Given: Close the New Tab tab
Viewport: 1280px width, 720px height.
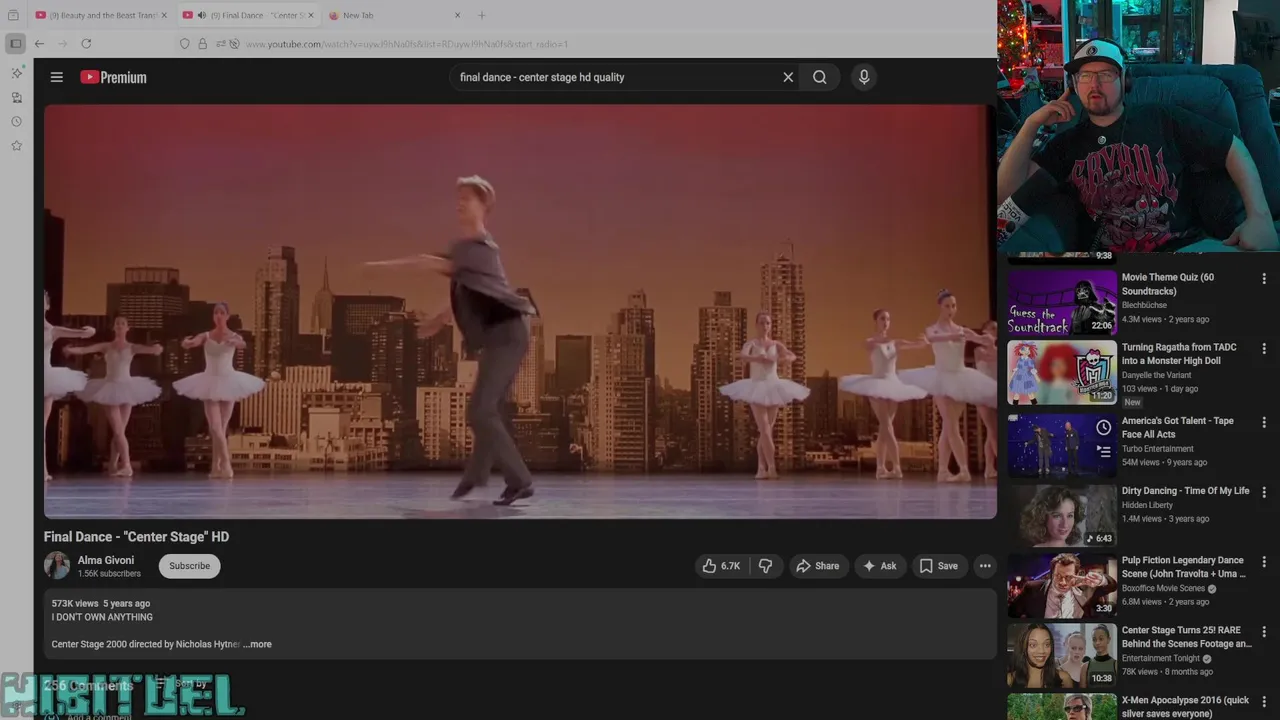Looking at the screenshot, I should pos(457,15).
